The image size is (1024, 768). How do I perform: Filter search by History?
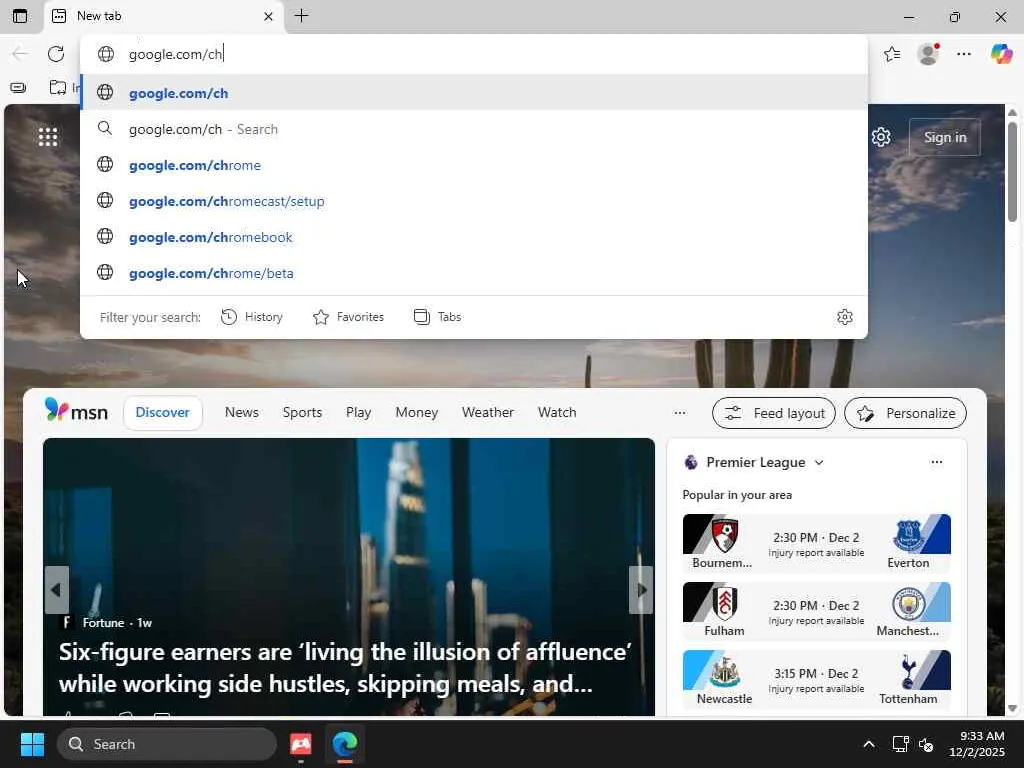[251, 317]
